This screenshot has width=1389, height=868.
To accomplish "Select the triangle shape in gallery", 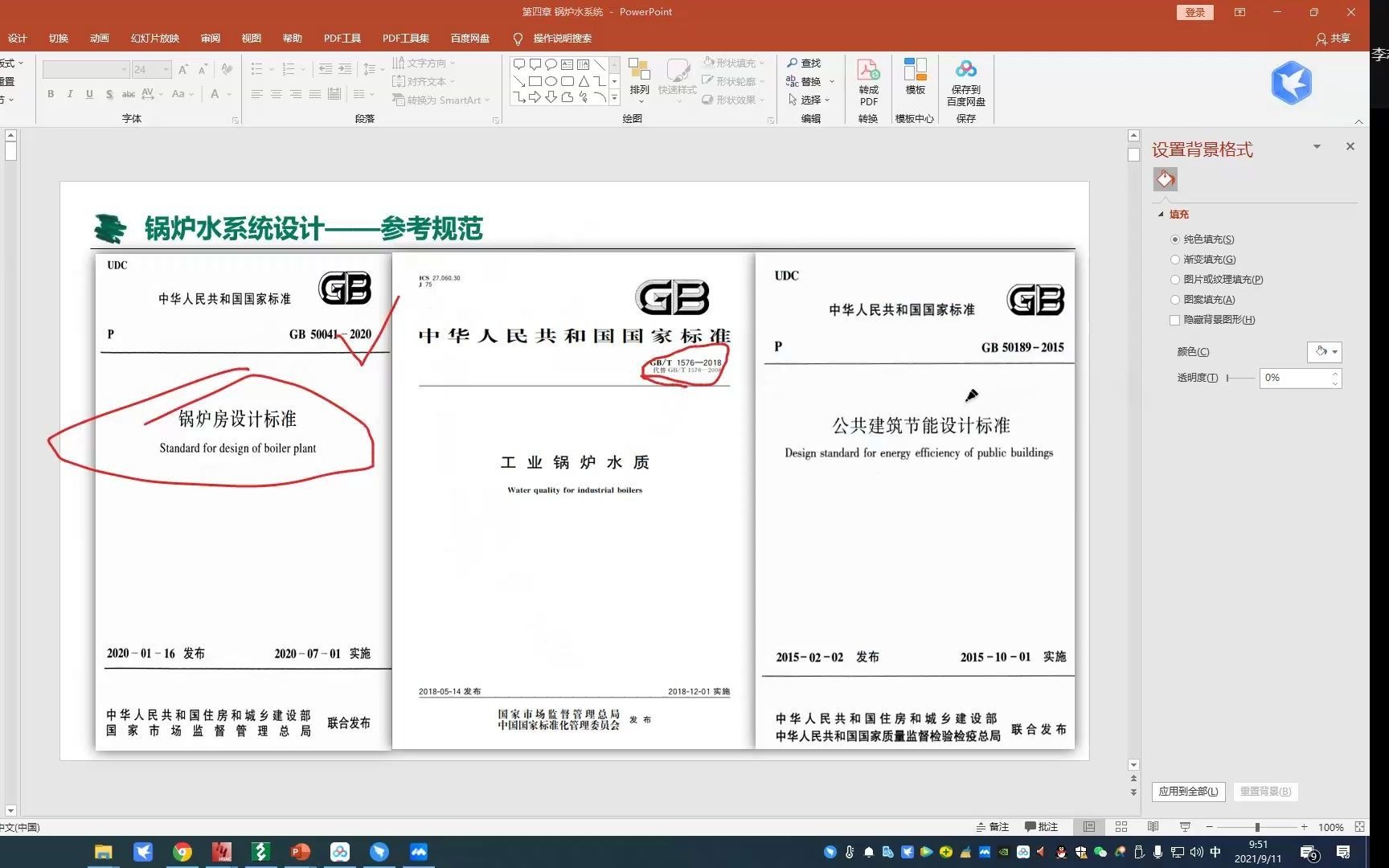I will [584, 81].
